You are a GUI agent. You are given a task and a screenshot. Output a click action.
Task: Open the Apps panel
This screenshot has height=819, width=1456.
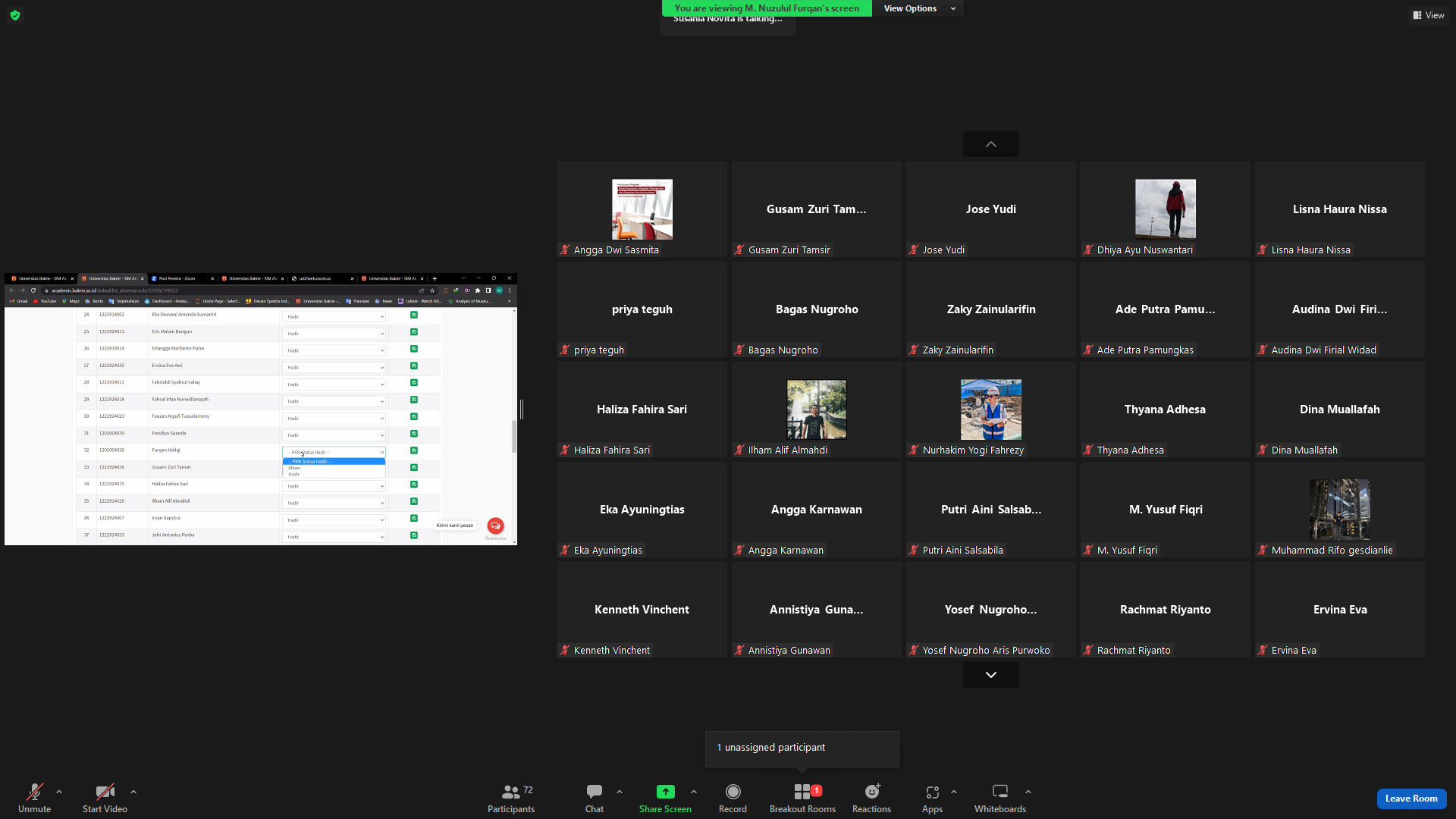[x=932, y=798]
